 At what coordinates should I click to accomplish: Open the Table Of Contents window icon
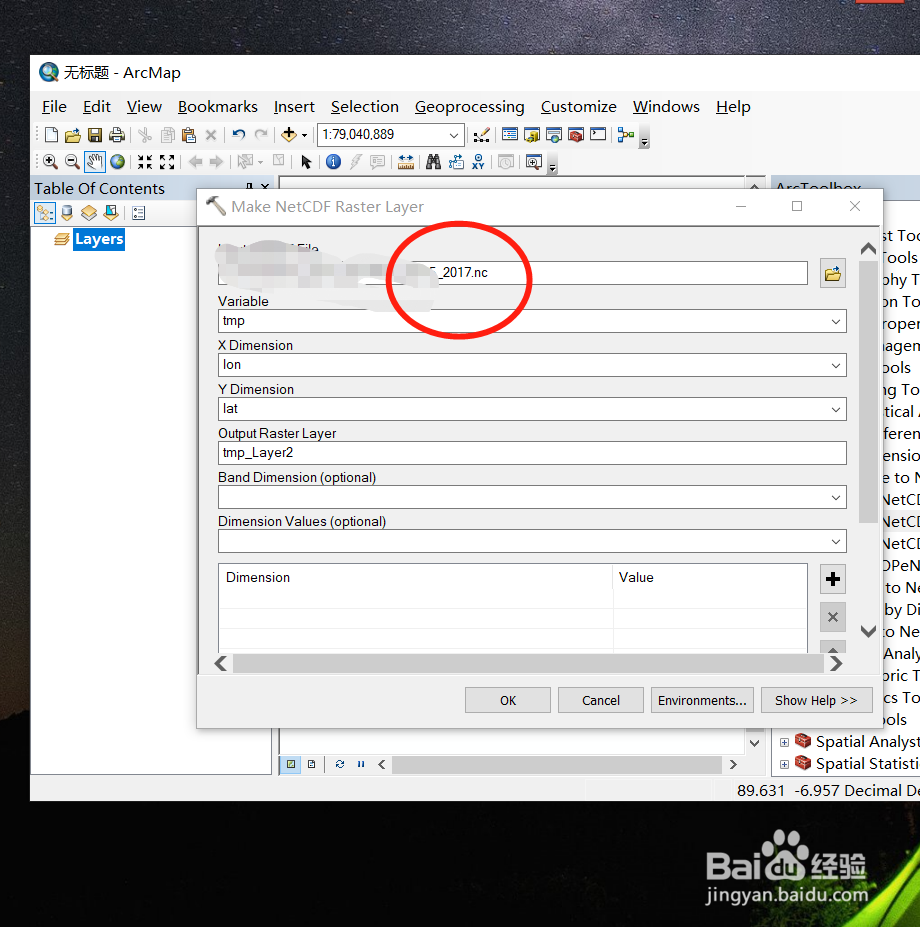(x=510, y=135)
